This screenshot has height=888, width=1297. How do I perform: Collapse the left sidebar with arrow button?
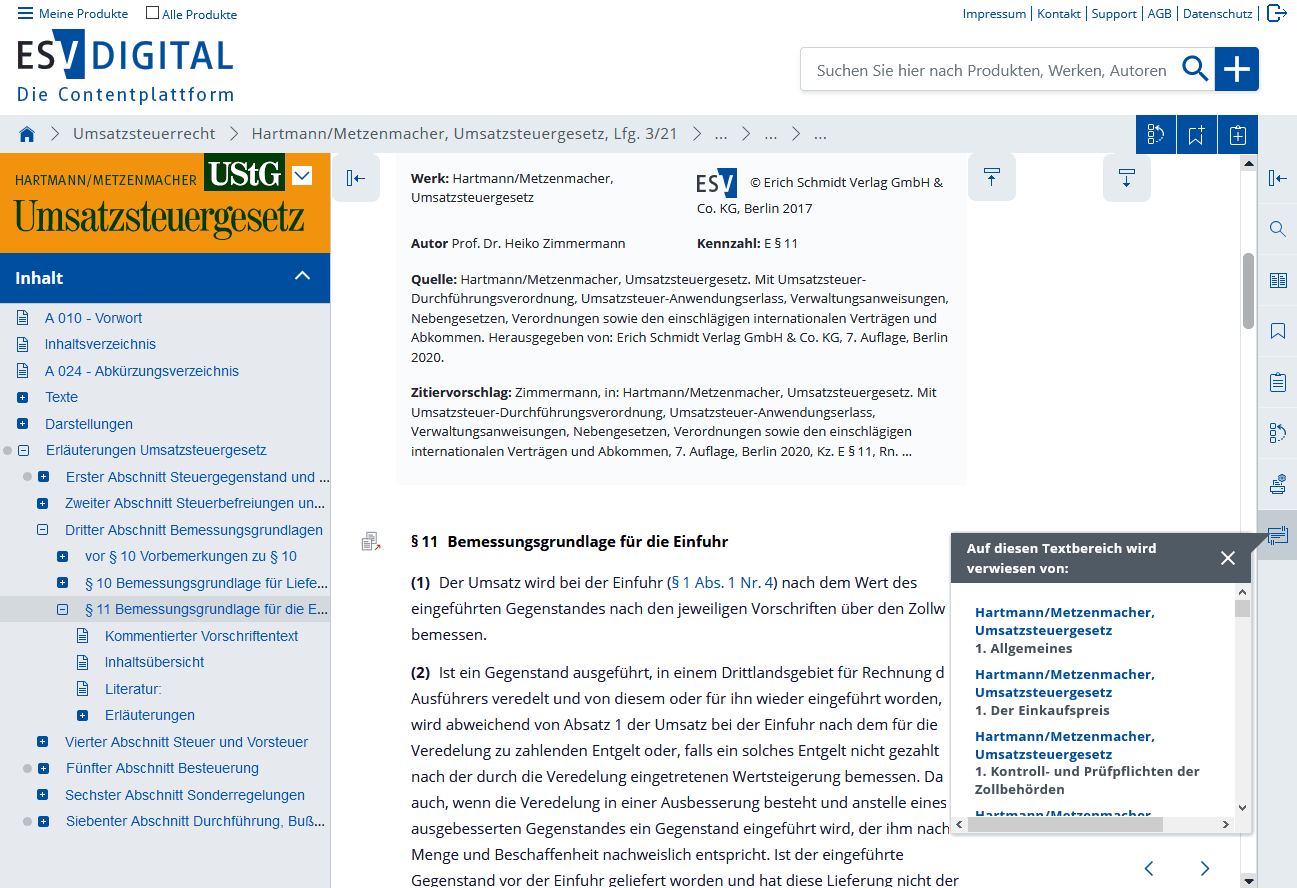coord(356,178)
